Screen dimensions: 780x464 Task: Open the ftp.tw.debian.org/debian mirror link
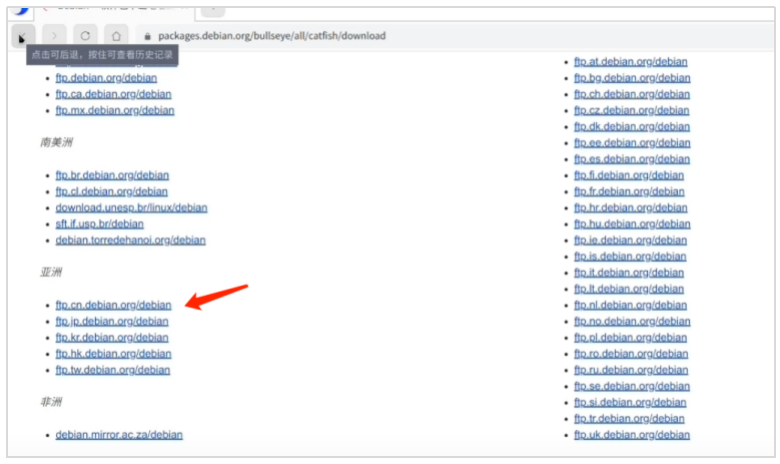(x=113, y=370)
